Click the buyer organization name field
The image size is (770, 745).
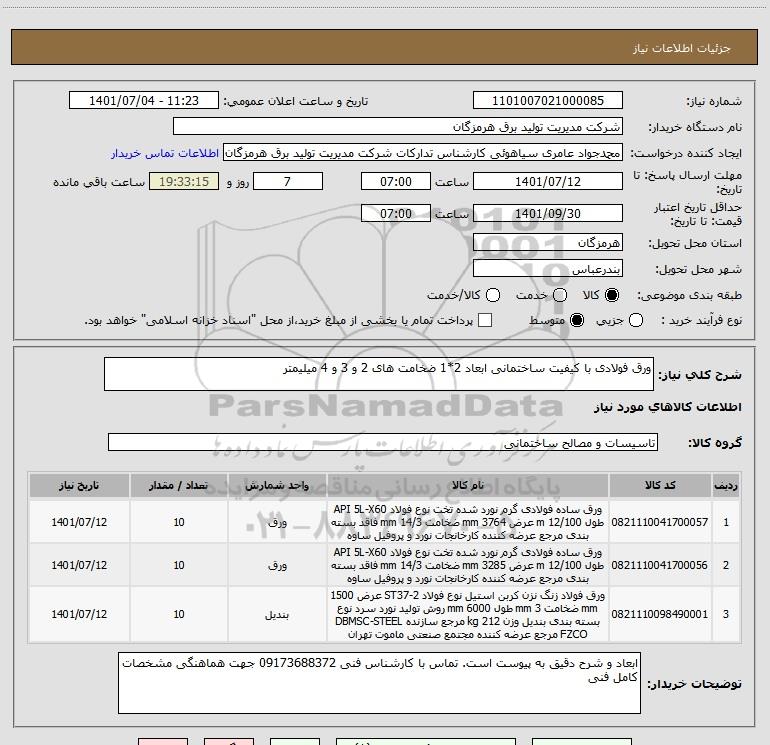[x=398, y=127]
